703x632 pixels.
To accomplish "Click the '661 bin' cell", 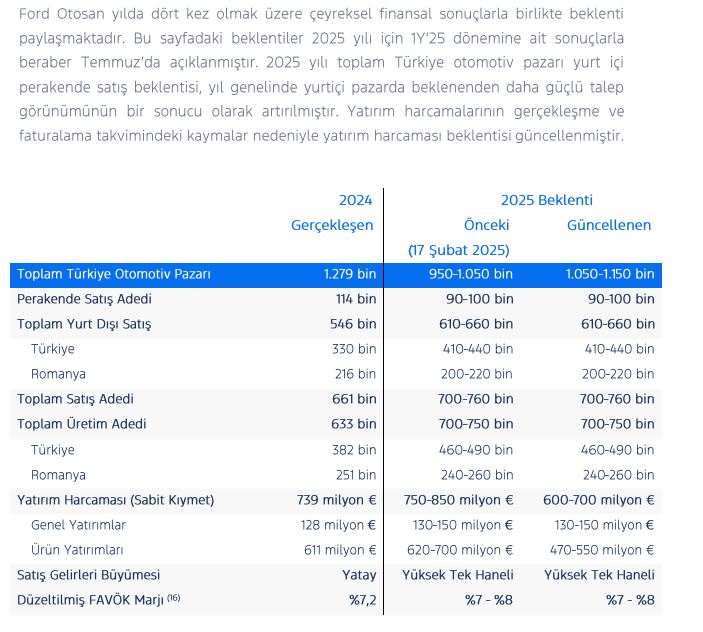I will click(354, 399).
